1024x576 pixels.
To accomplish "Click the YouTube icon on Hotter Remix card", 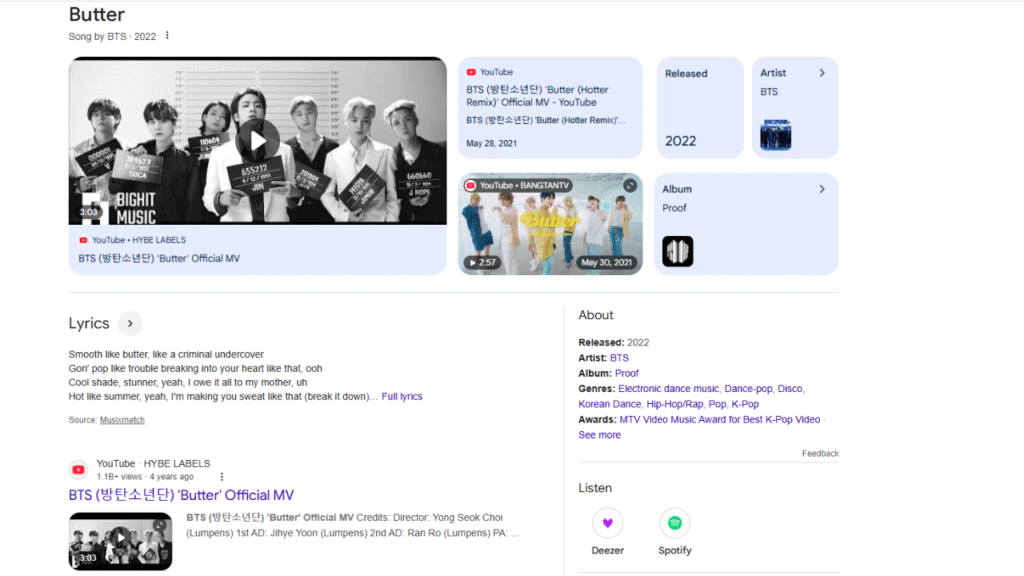I will pos(471,72).
